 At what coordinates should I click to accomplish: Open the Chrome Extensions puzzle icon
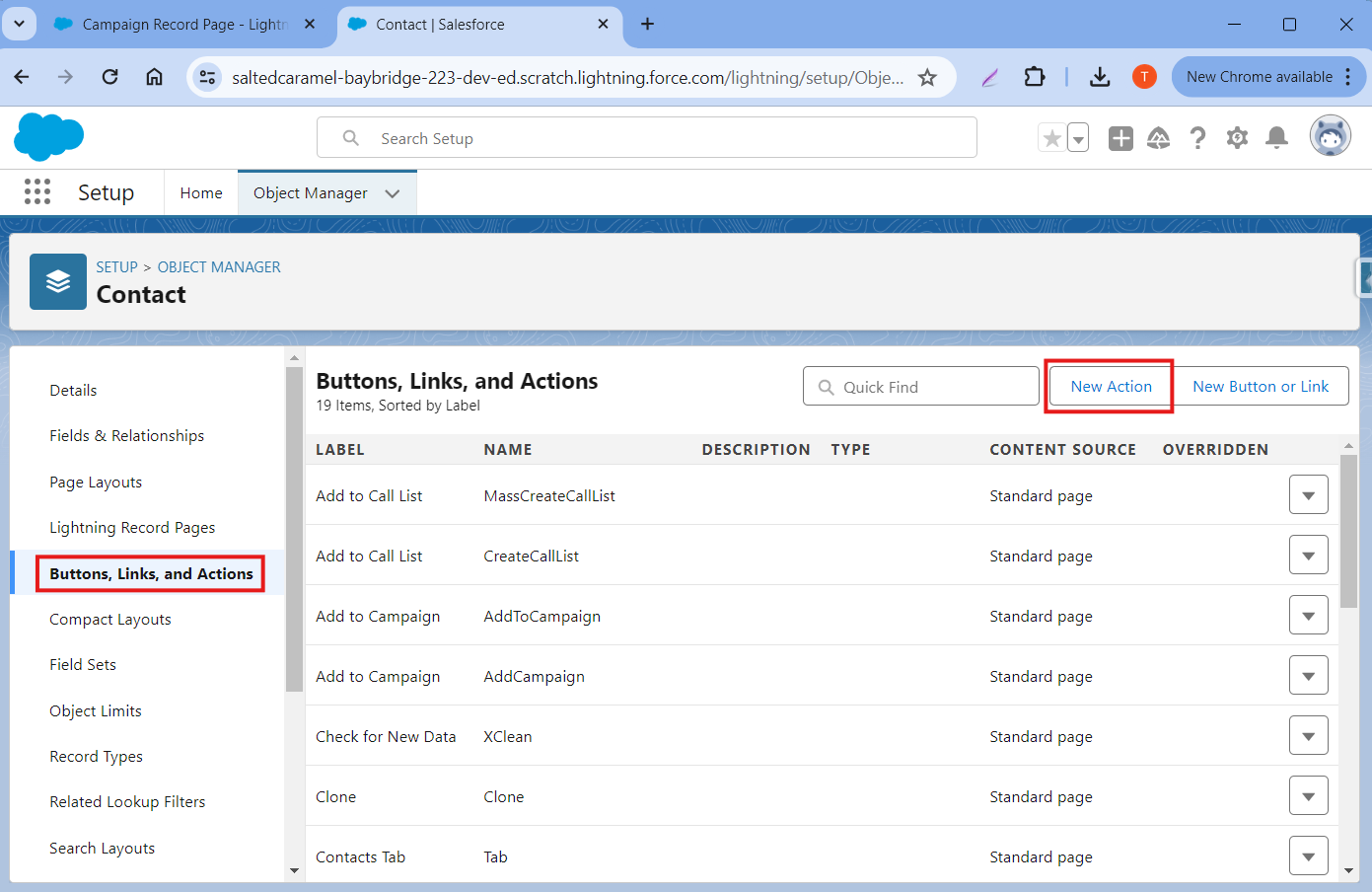1034,77
